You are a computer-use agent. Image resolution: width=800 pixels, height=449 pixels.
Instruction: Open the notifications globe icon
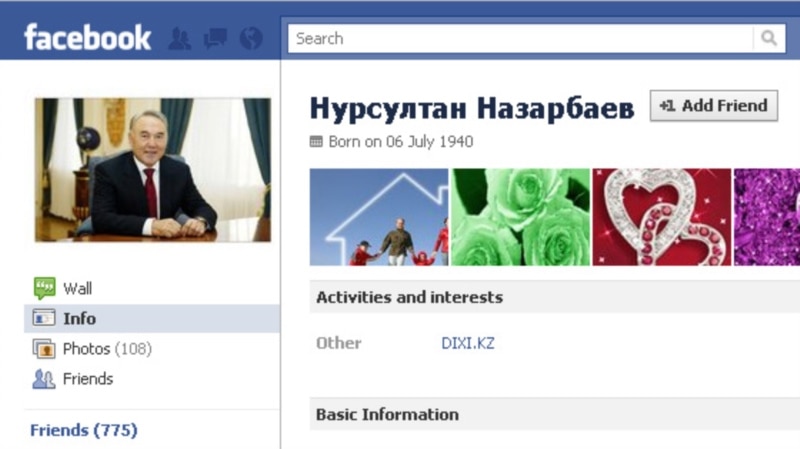[251, 38]
